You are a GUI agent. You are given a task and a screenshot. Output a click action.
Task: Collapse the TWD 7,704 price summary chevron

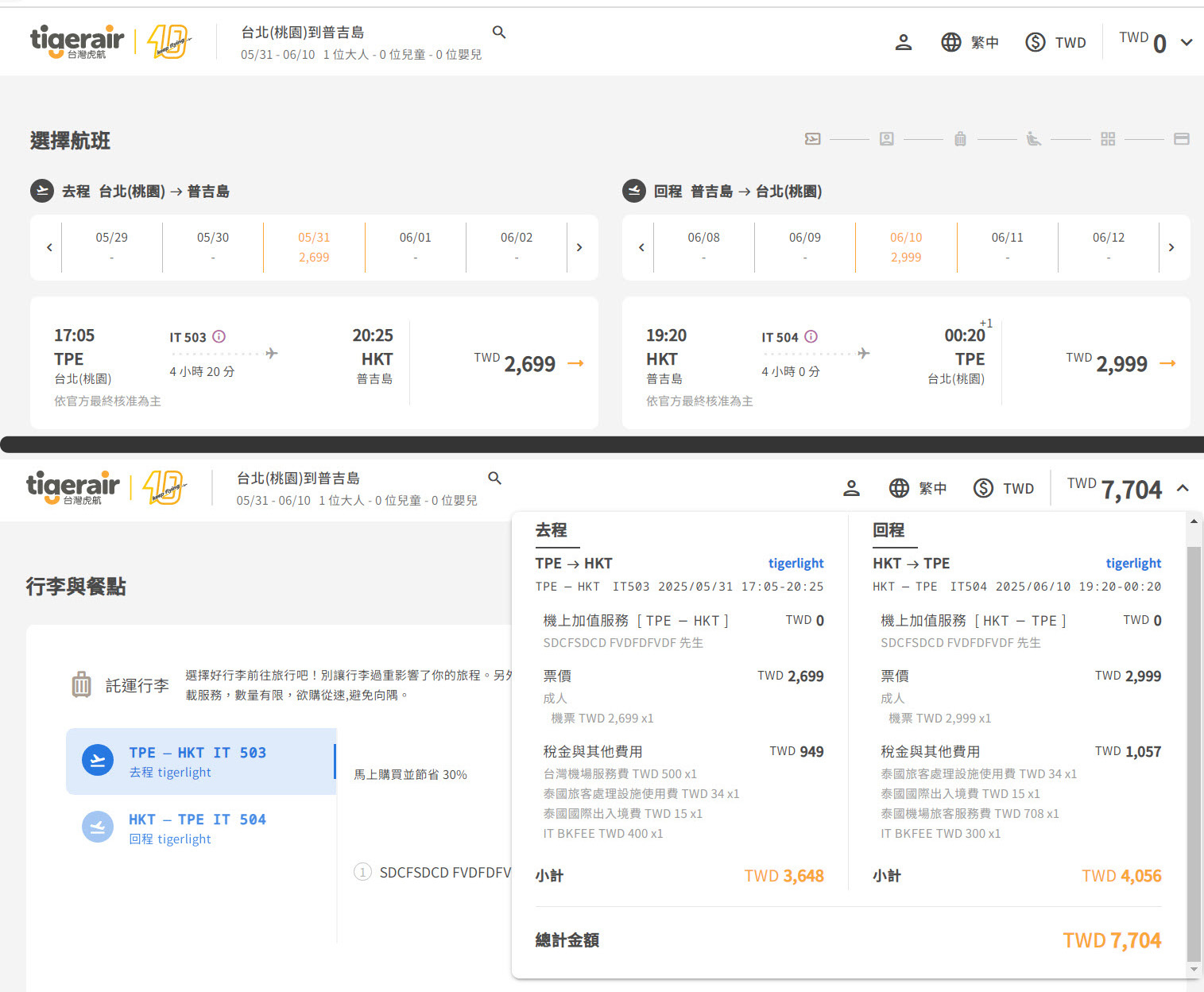click(x=1183, y=488)
